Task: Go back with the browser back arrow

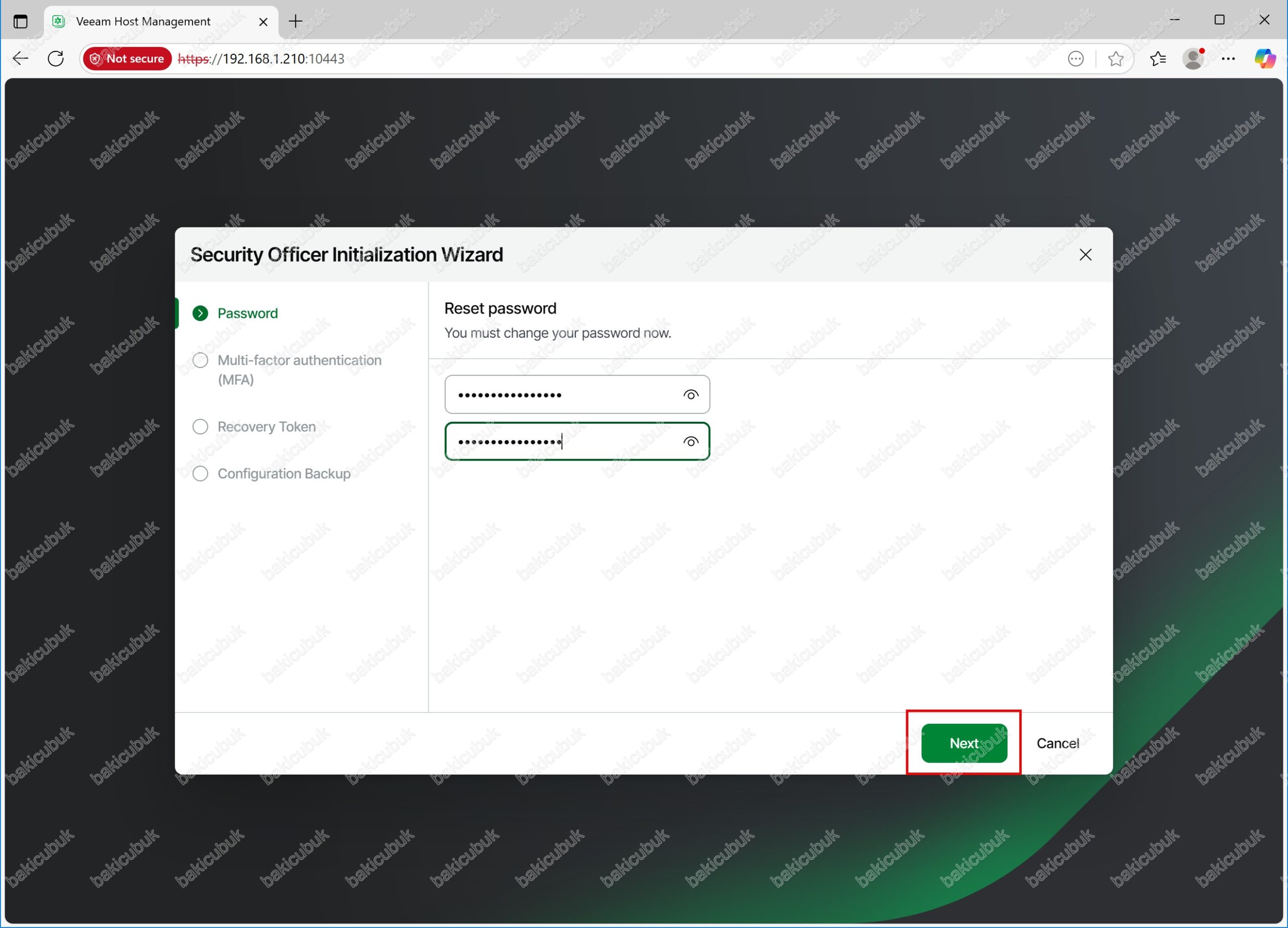Action: click(x=21, y=58)
